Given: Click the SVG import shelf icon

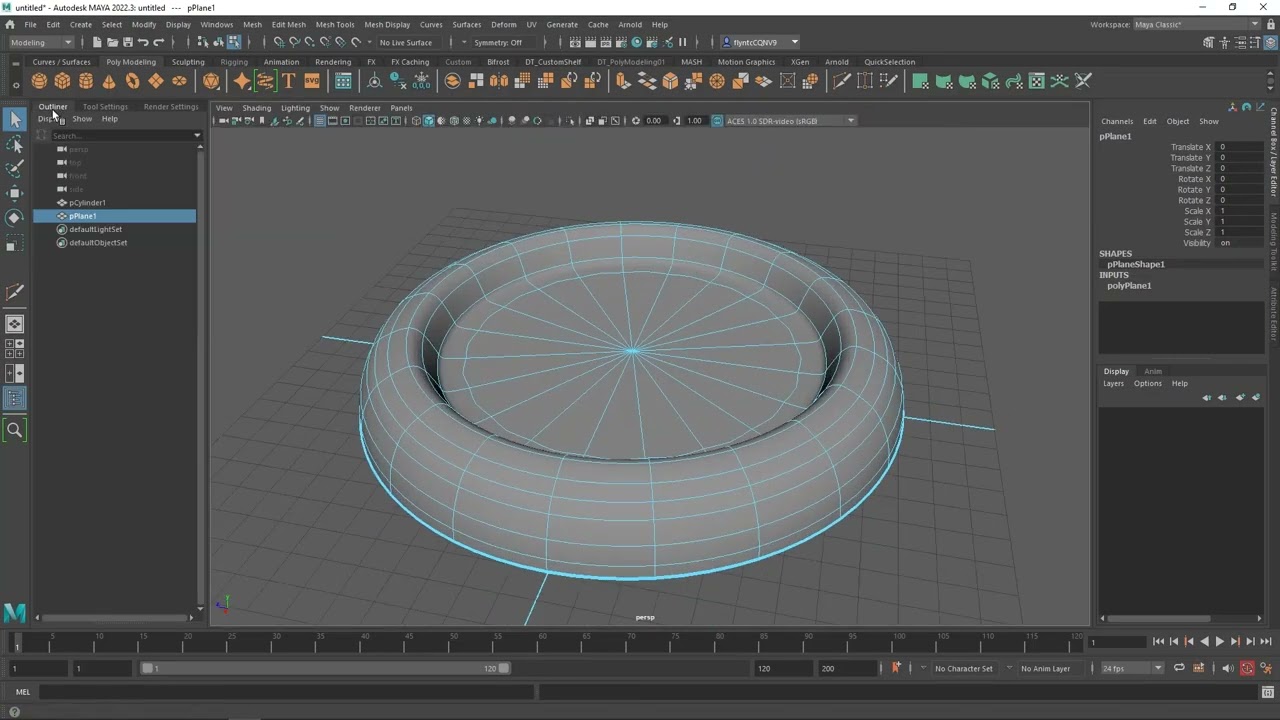Looking at the screenshot, I should coord(312,81).
